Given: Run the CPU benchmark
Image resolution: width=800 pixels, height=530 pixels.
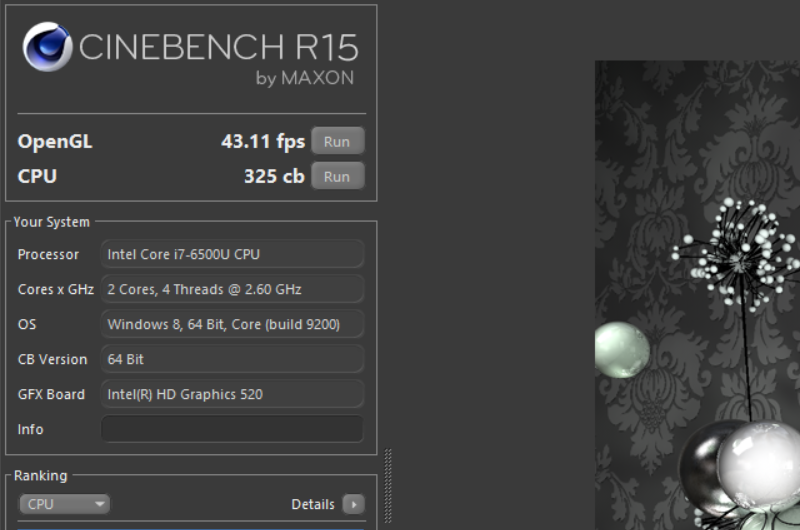Looking at the screenshot, I should [338, 176].
